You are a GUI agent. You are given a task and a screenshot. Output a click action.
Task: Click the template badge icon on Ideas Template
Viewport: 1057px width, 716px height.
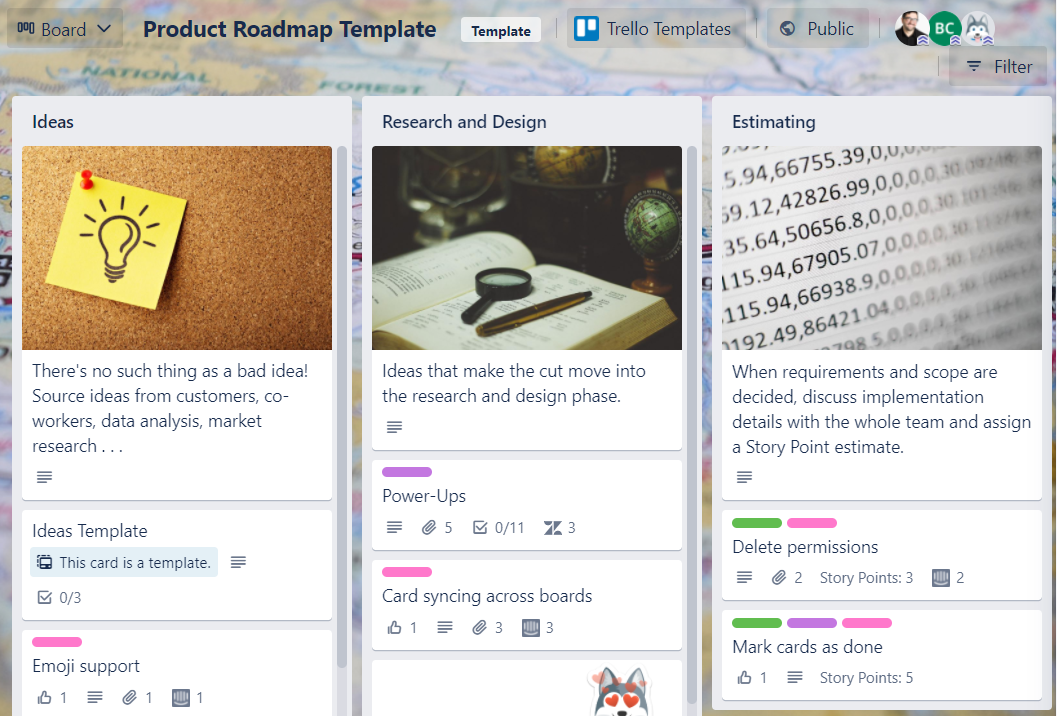[x=44, y=563]
